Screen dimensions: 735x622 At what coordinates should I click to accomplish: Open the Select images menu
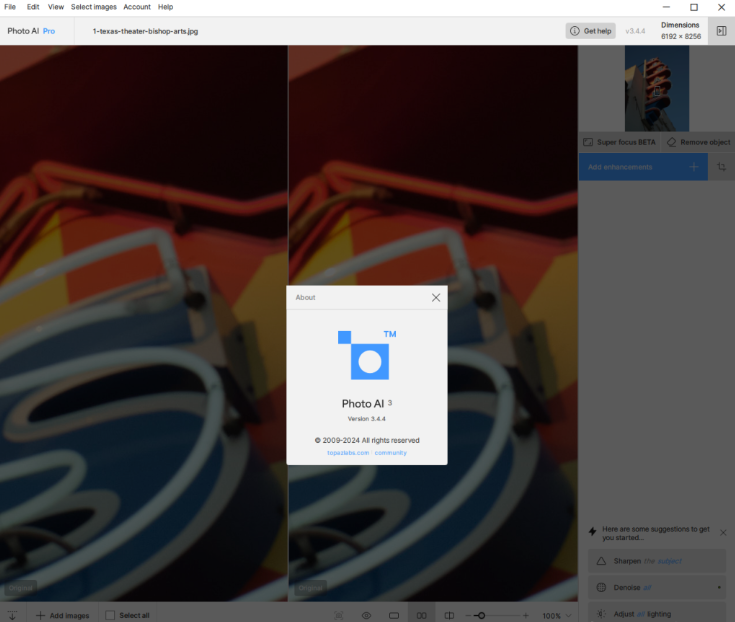point(94,7)
